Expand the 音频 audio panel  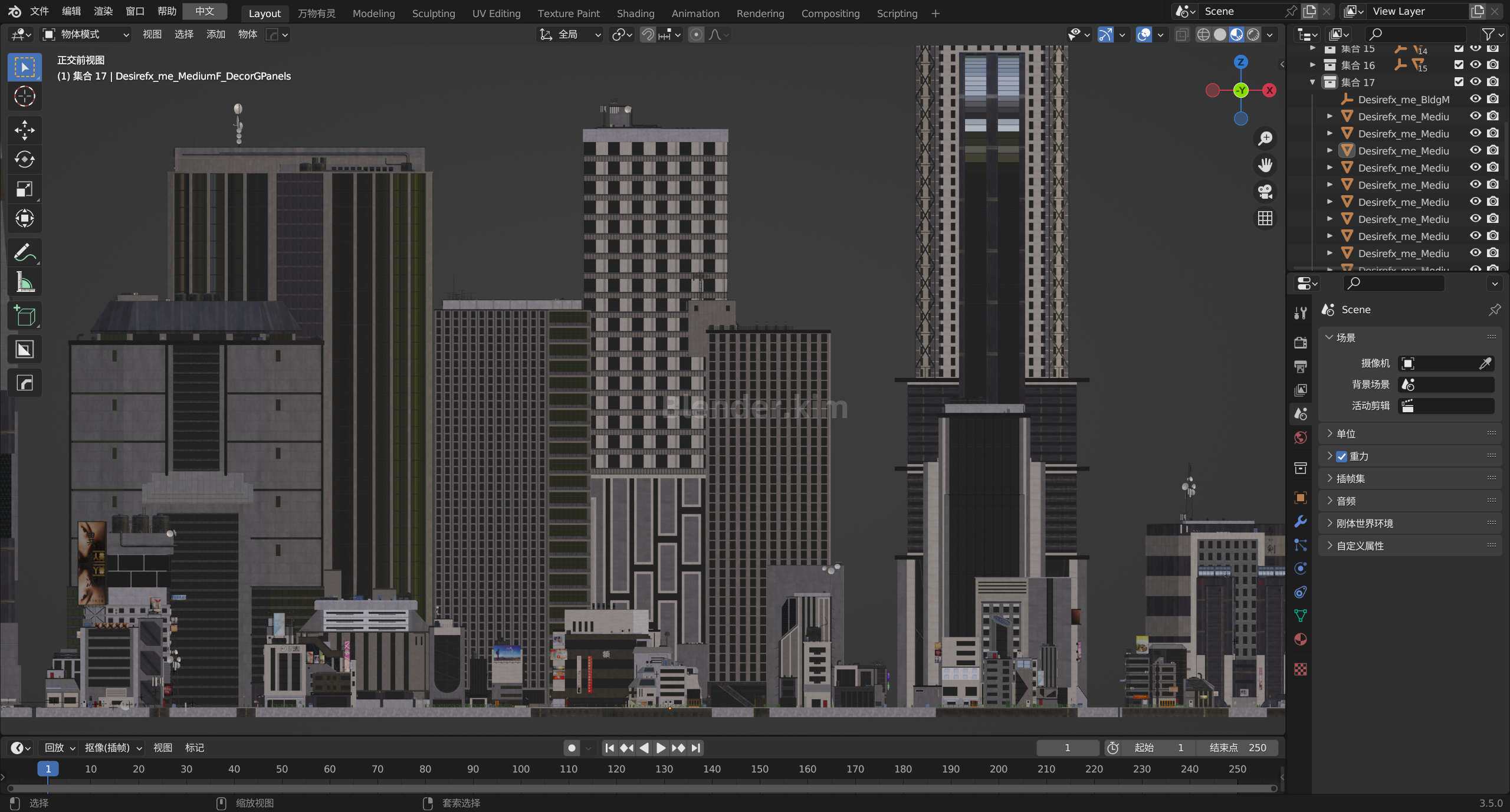pyautogui.click(x=1410, y=501)
